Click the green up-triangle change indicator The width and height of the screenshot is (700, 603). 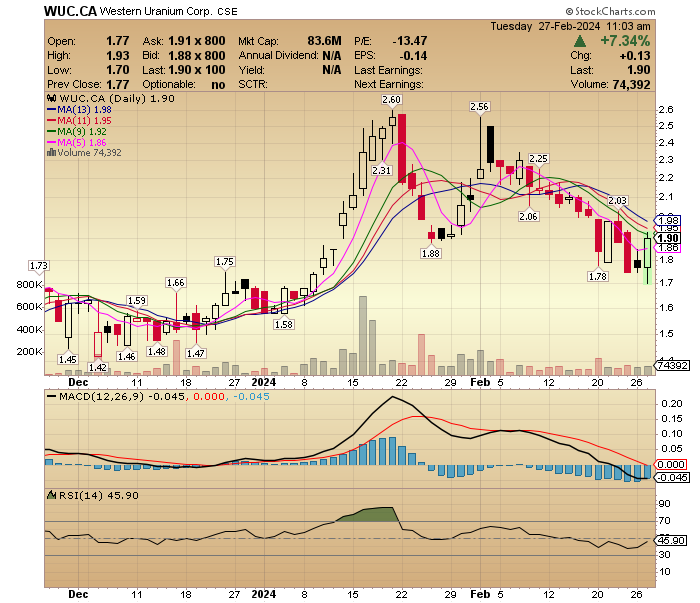point(579,42)
